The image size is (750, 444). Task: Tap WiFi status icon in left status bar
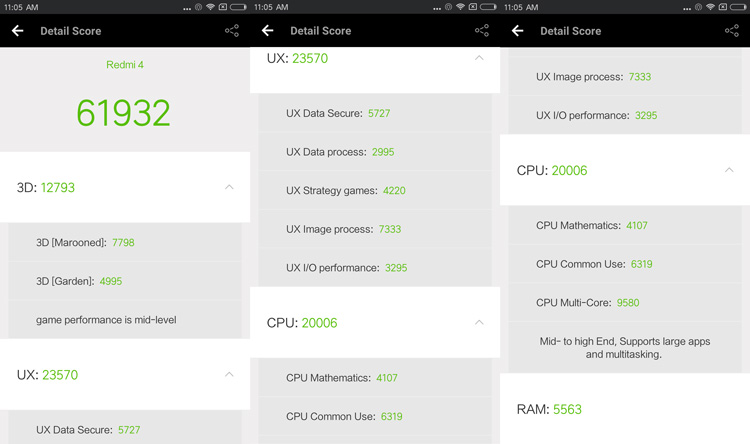tap(210, 7)
